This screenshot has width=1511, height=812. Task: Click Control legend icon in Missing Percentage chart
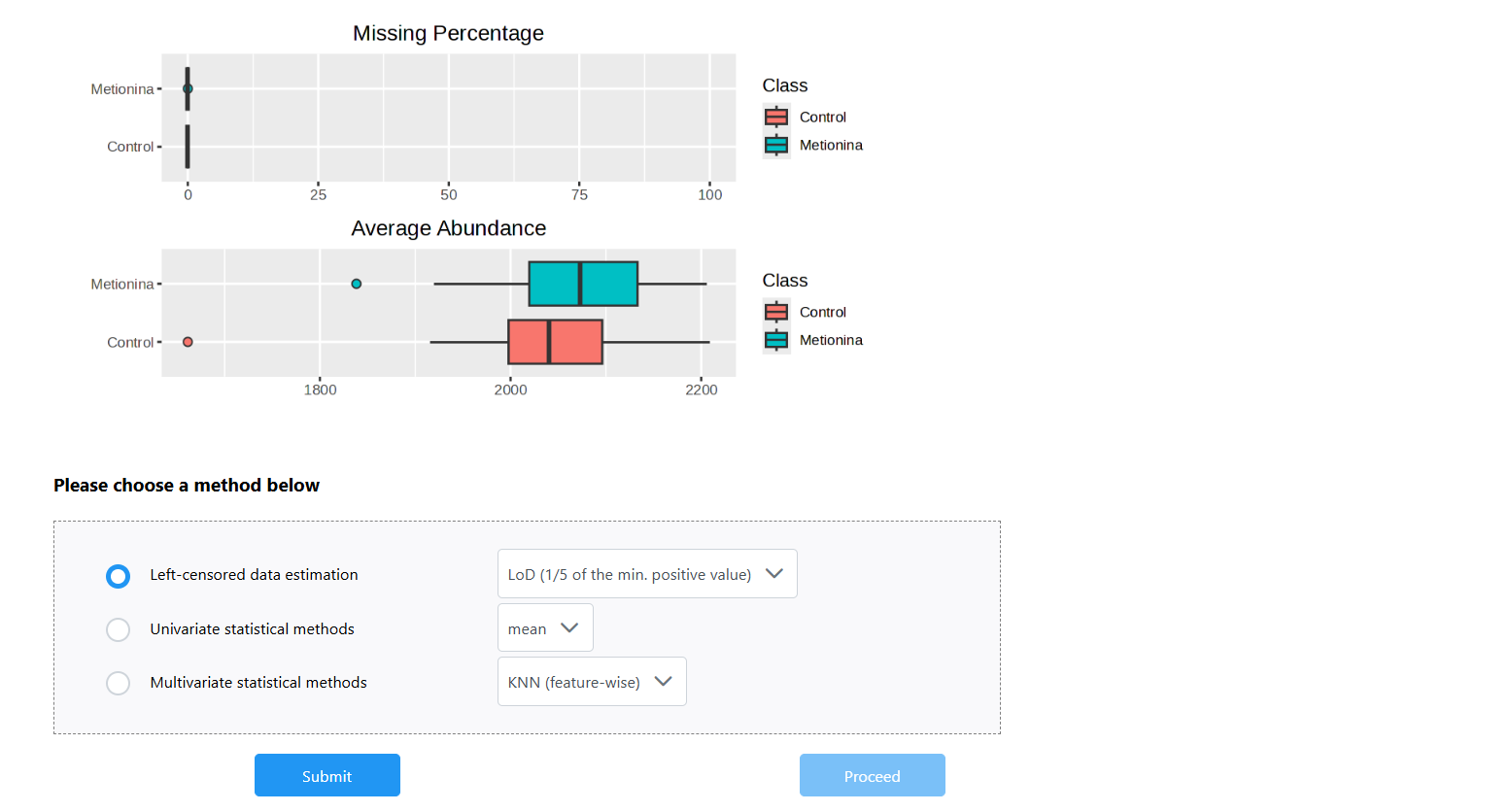775,117
